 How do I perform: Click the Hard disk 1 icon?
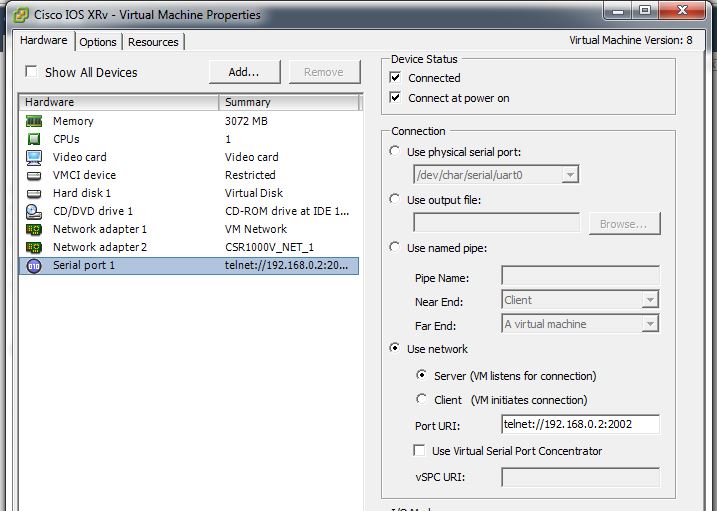pyautogui.click(x=34, y=193)
